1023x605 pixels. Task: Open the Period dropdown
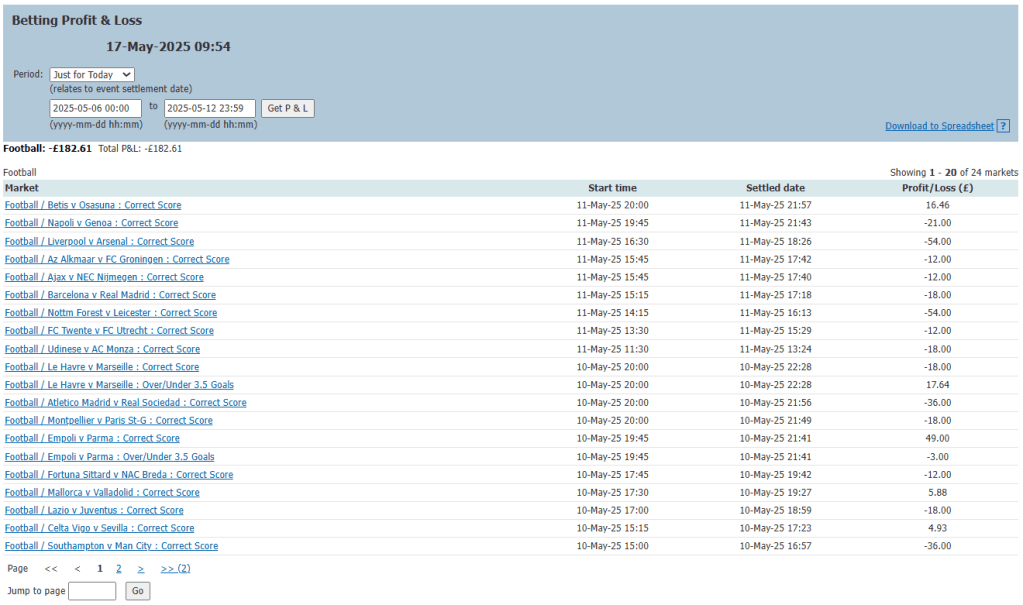coord(92,74)
